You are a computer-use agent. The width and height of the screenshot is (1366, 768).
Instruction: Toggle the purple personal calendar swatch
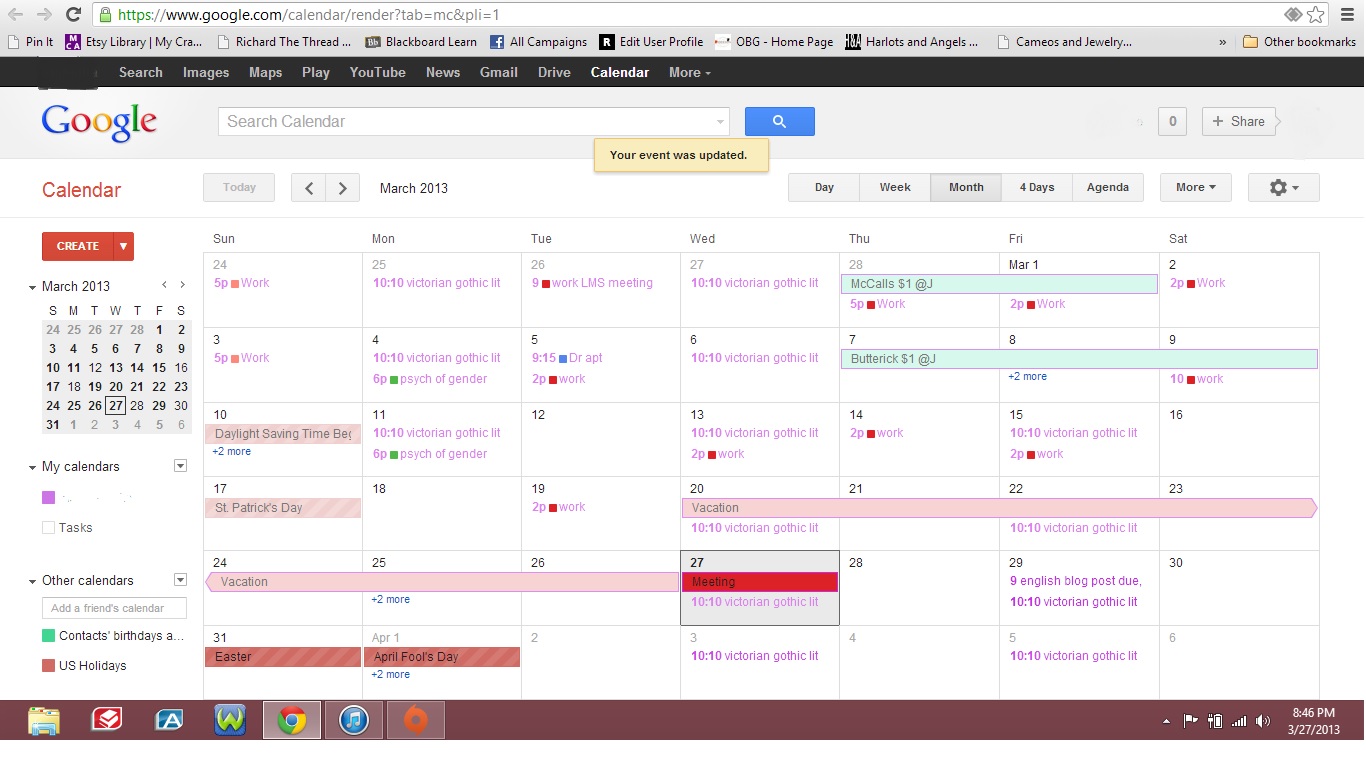48,497
